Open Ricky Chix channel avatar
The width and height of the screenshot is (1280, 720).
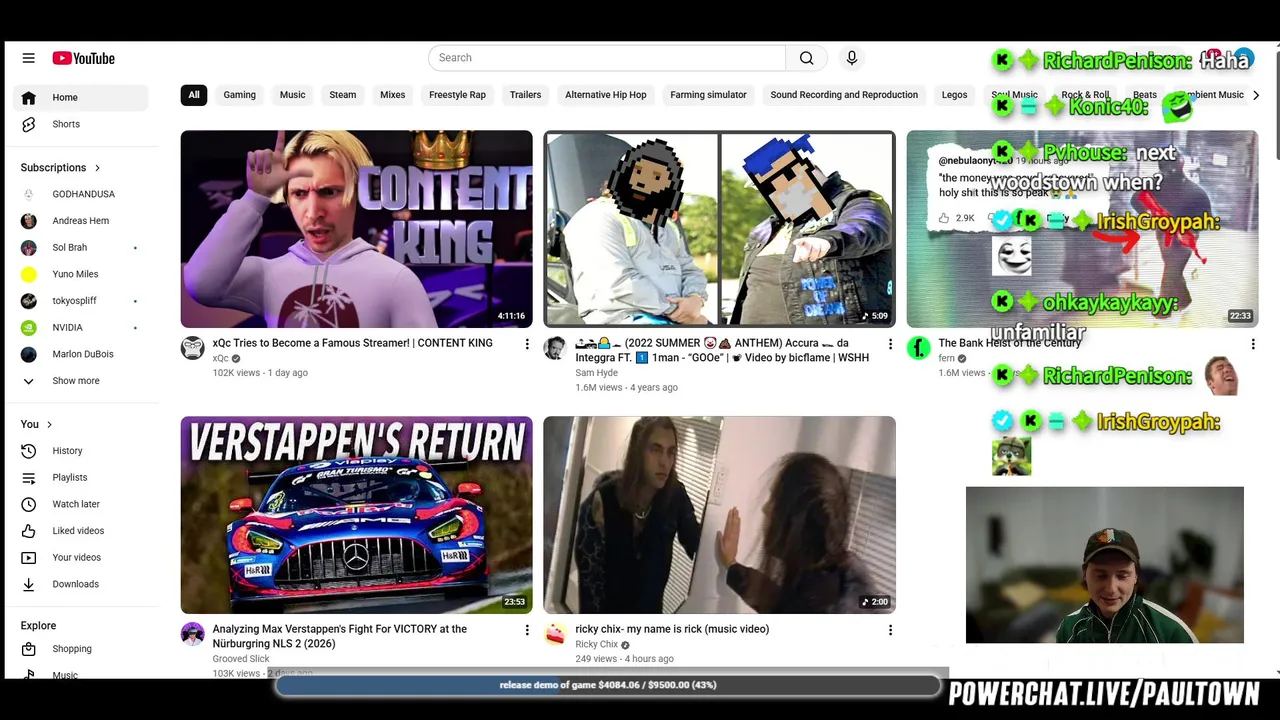point(555,634)
